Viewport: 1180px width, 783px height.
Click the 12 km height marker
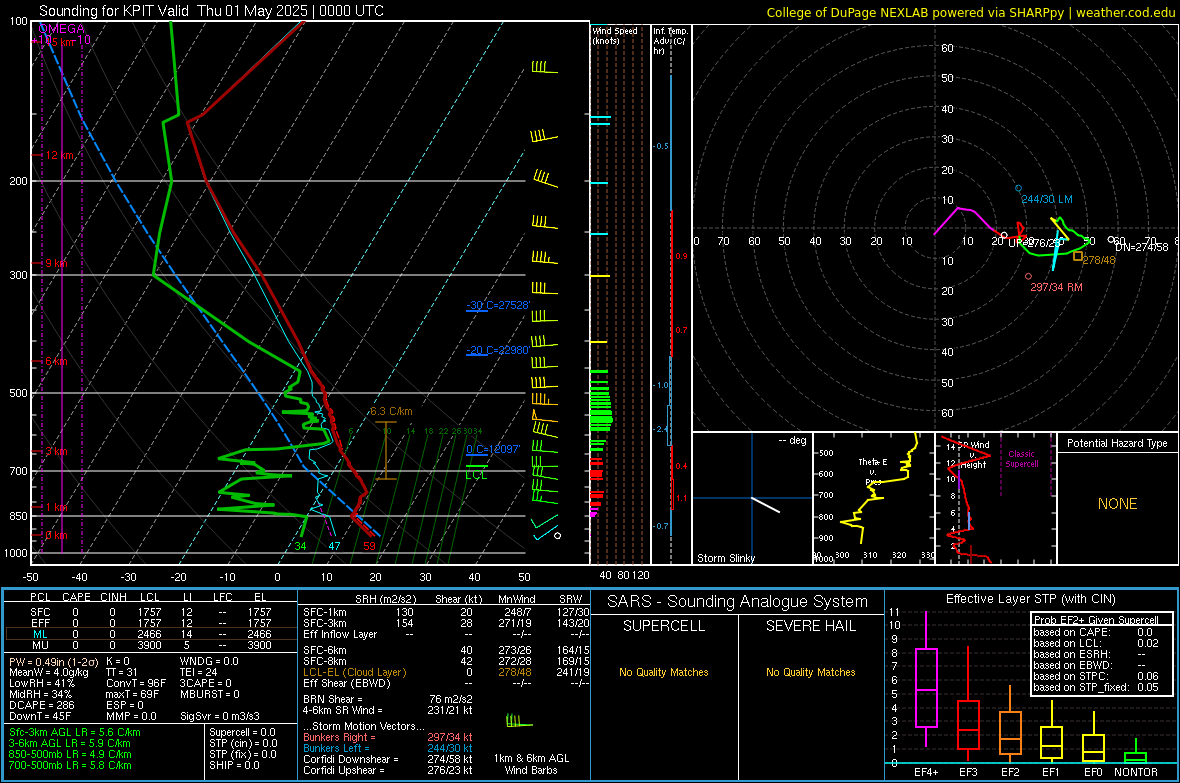[x=60, y=155]
